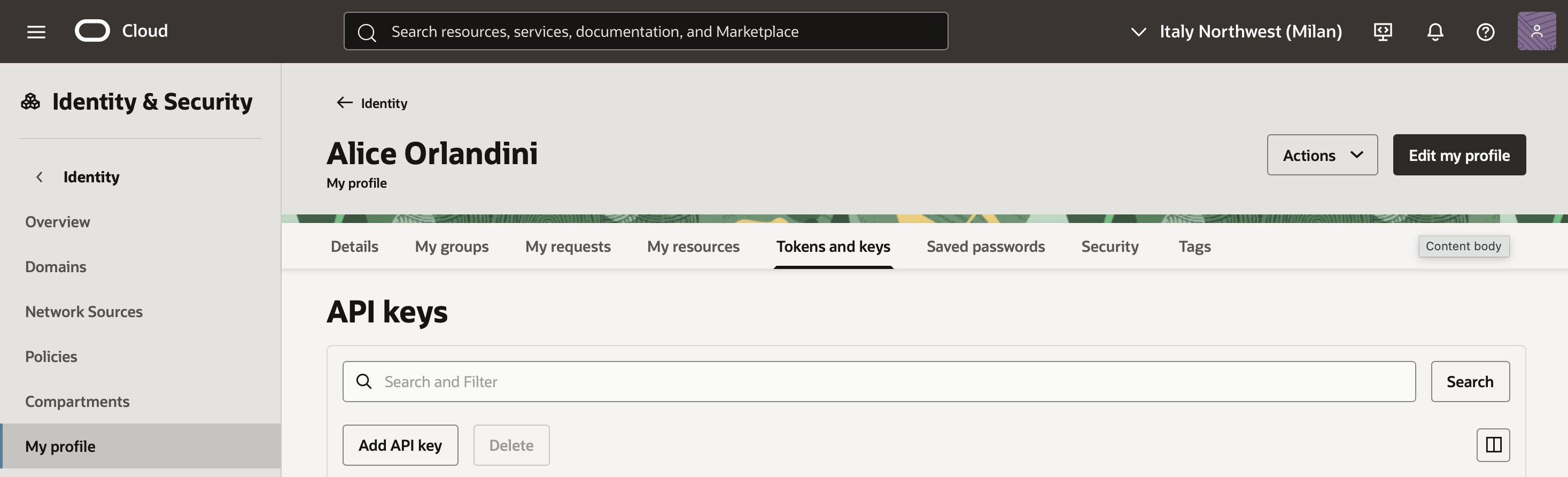Expand the Italy Northwest (Milan) region selector
The image size is (1568, 477).
[1236, 32]
